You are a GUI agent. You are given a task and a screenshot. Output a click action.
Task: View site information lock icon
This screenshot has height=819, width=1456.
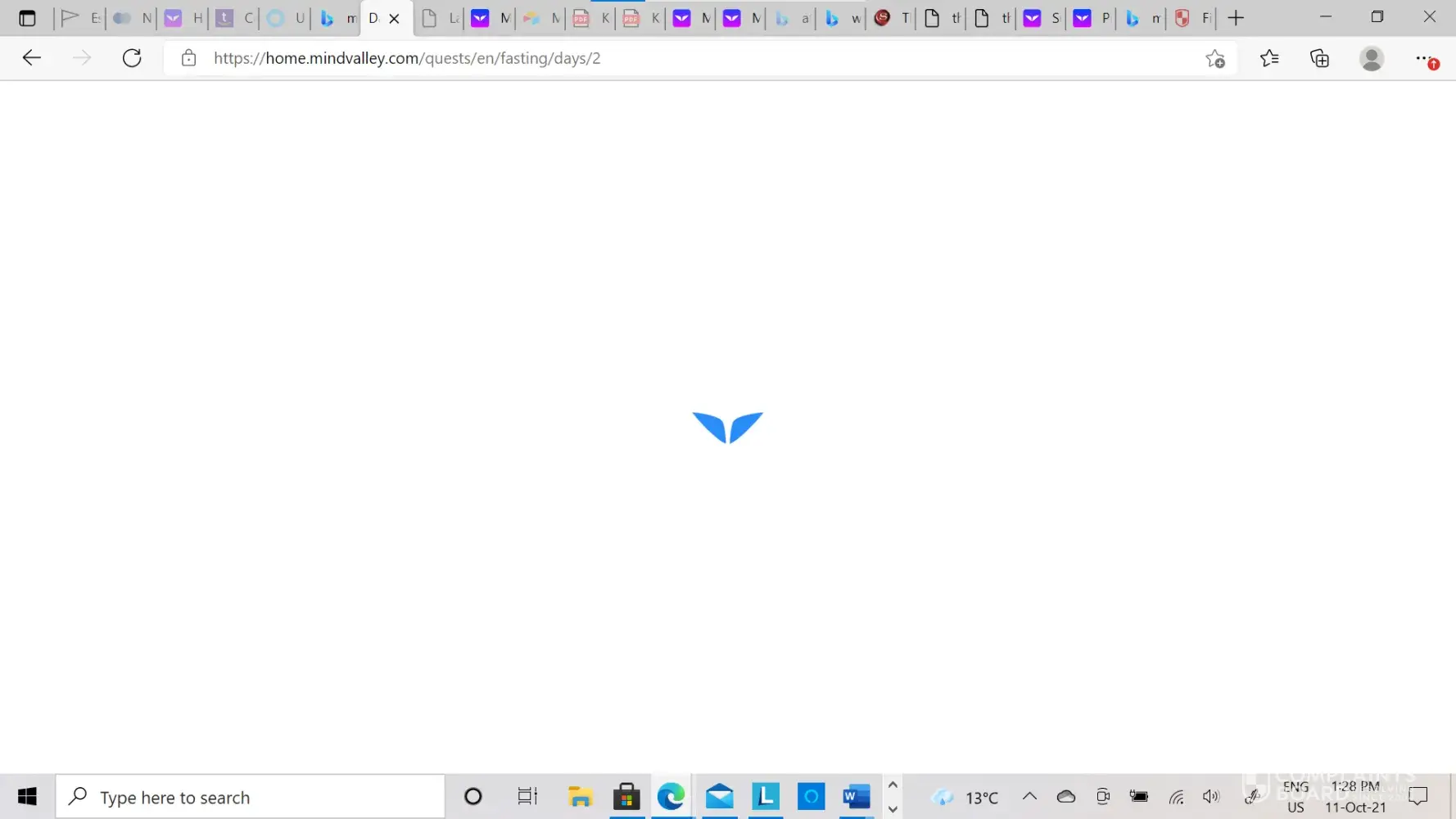coord(189,58)
